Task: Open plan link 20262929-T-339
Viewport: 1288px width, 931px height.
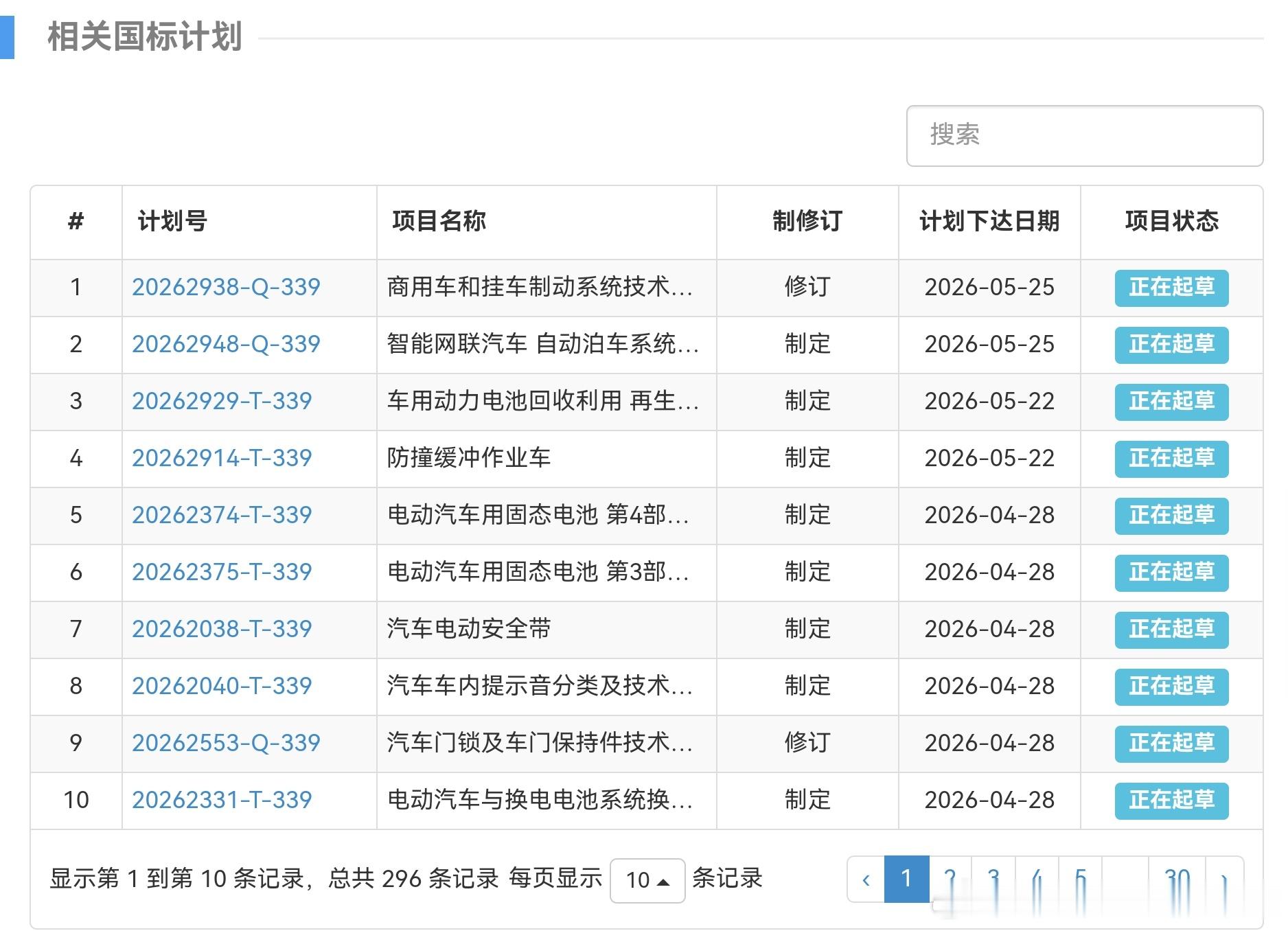Action: pos(222,401)
